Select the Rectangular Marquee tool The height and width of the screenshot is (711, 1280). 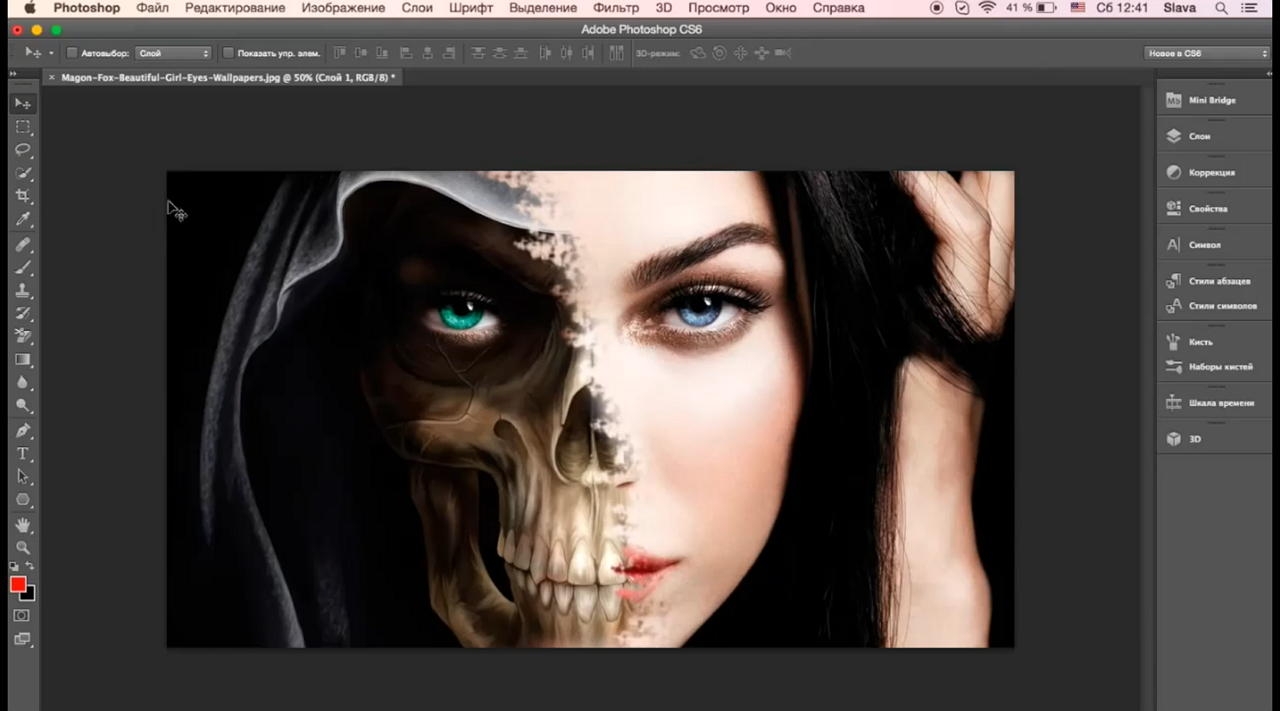point(22,127)
